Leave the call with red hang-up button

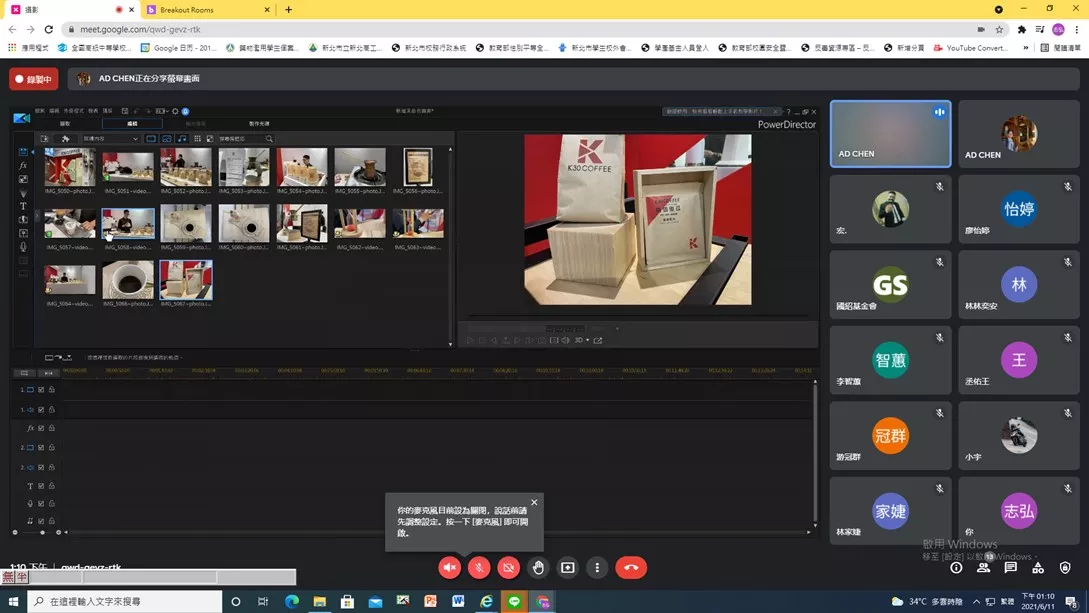631,567
